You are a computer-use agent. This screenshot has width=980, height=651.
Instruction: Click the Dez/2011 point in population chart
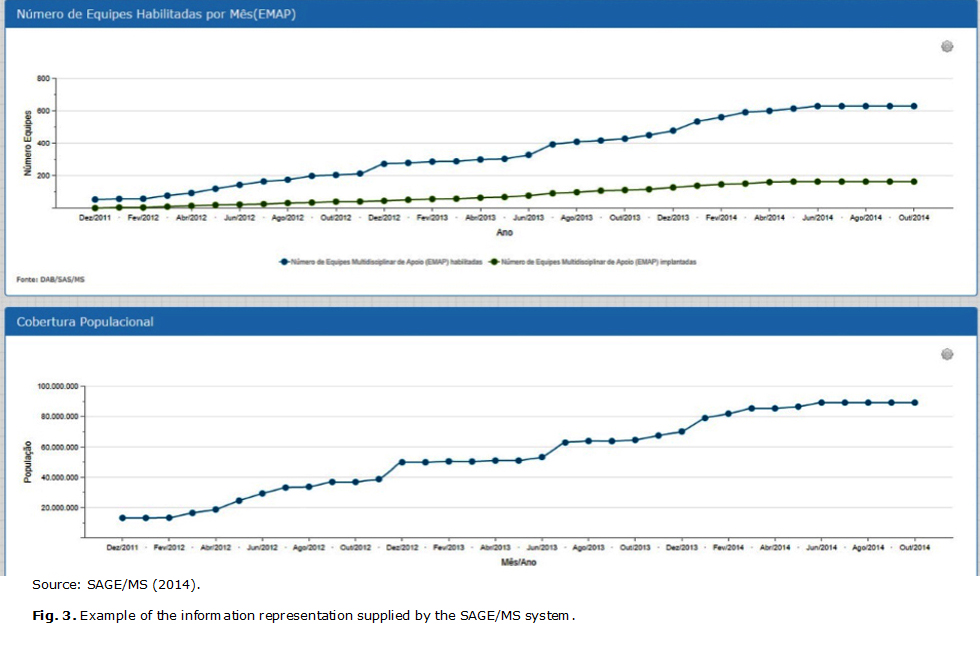pyautogui.click(x=122, y=518)
